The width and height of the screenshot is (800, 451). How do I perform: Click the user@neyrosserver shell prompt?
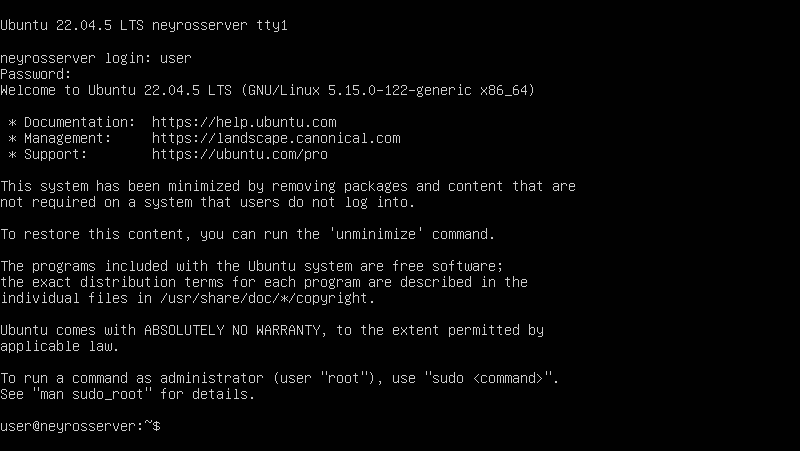point(78,426)
